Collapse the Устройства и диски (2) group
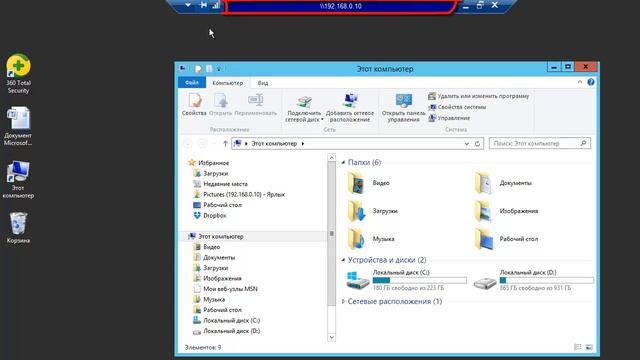 click(x=343, y=260)
